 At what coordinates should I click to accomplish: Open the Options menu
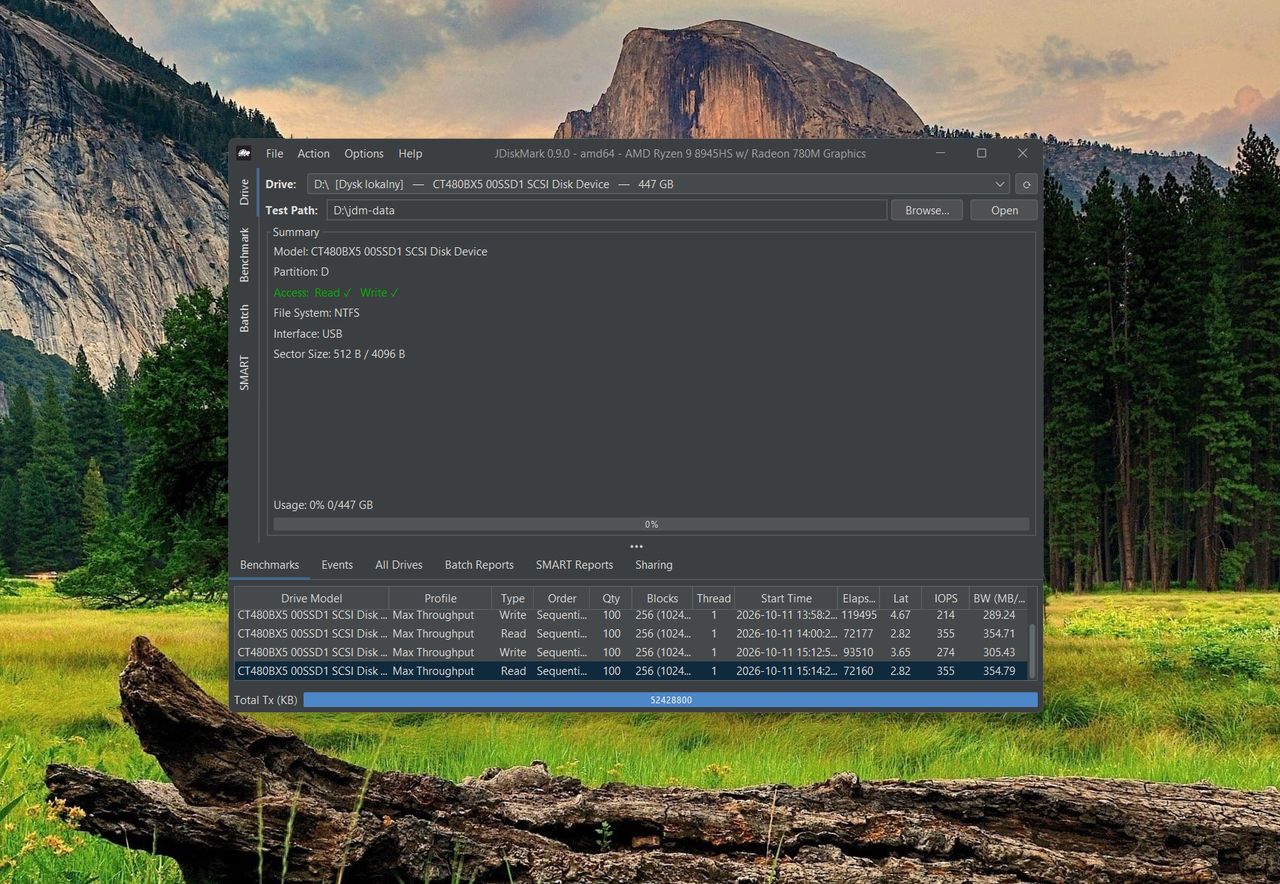click(x=364, y=154)
